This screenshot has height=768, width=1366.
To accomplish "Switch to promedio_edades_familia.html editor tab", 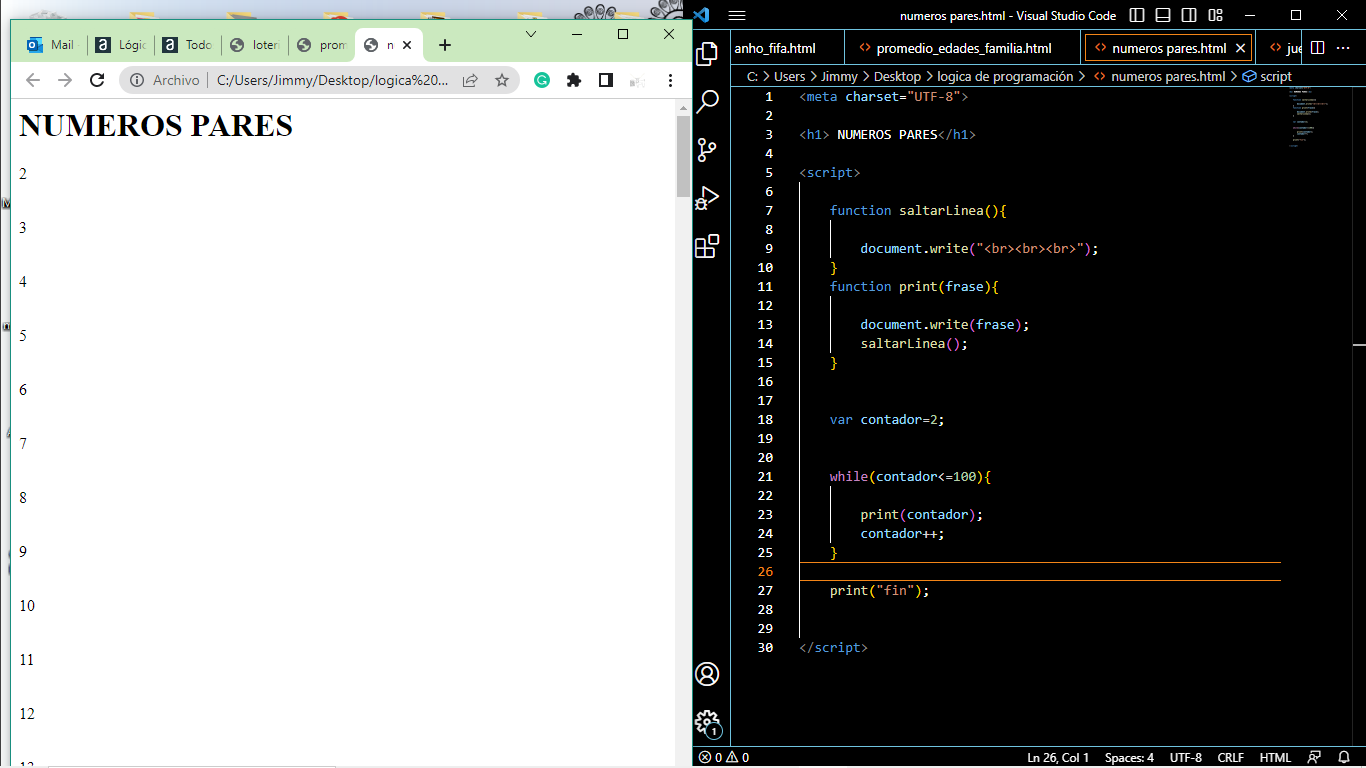I will coord(964,48).
